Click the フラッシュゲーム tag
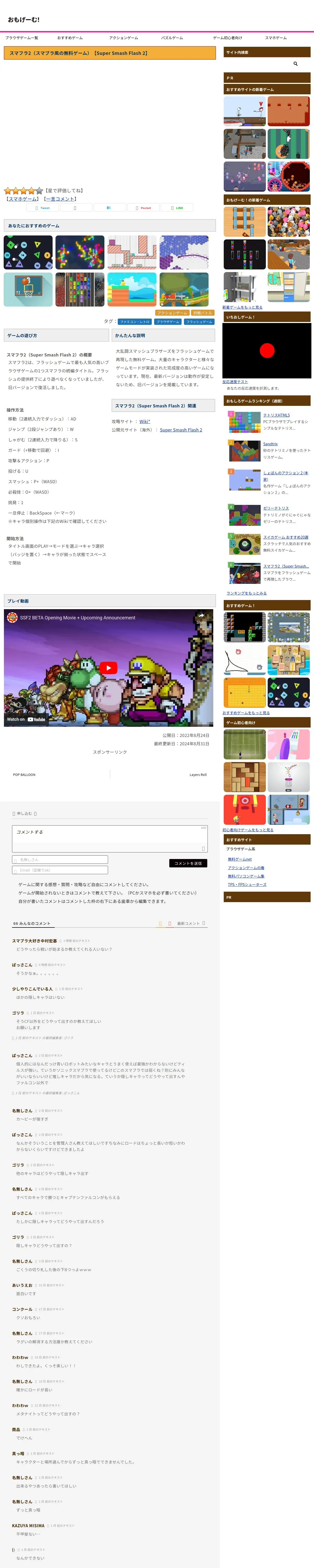 pos(199,321)
